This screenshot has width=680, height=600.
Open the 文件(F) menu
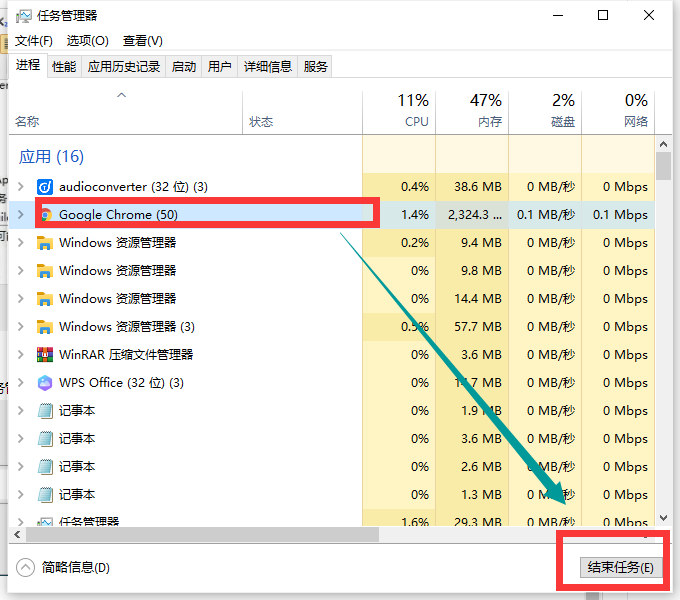click(33, 41)
